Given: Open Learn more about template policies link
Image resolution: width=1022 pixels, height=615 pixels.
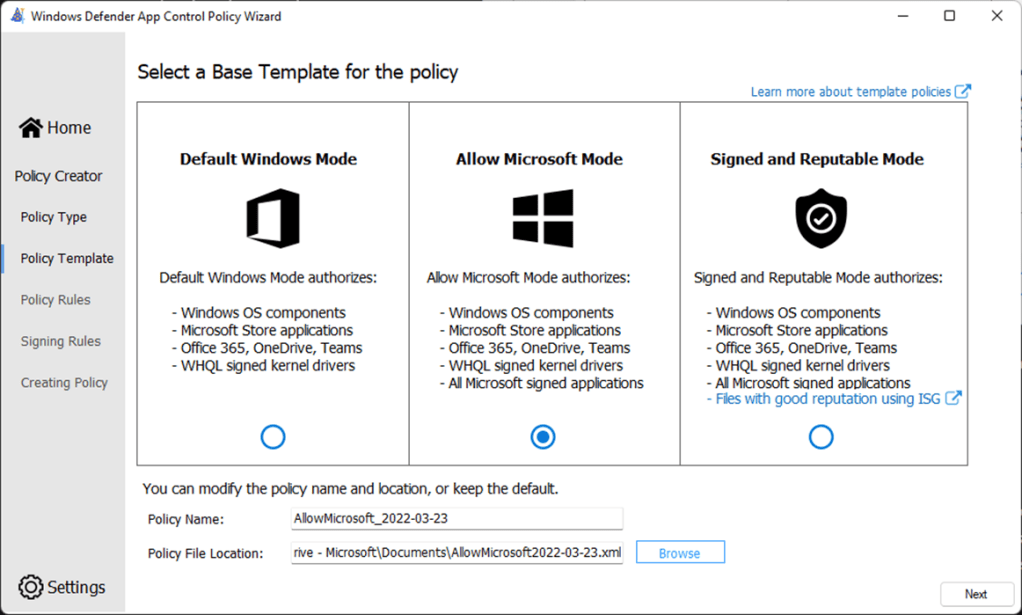Looking at the screenshot, I should click(x=851, y=91).
